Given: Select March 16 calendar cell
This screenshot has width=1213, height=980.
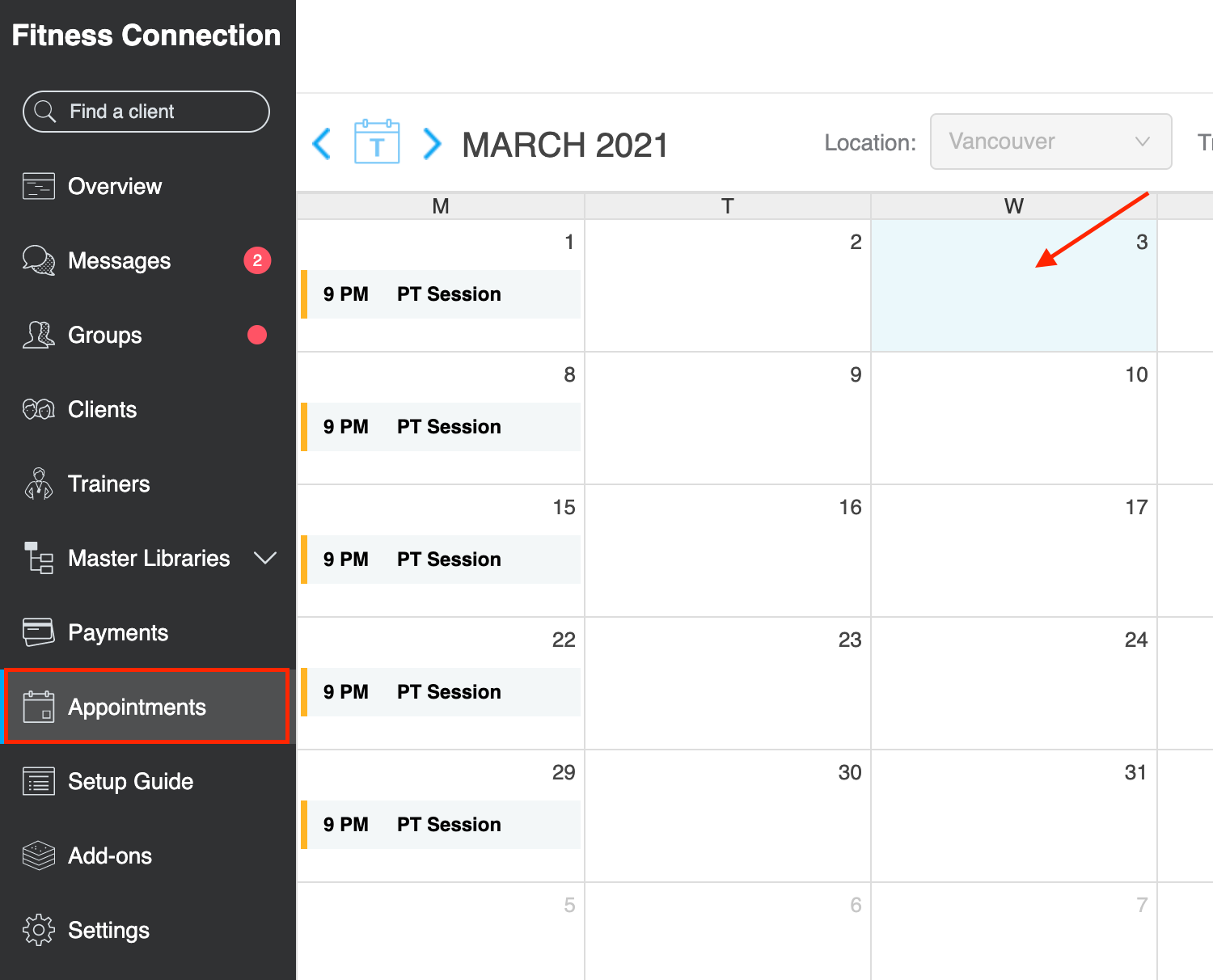Looking at the screenshot, I should pyautogui.click(x=728, y=551).
